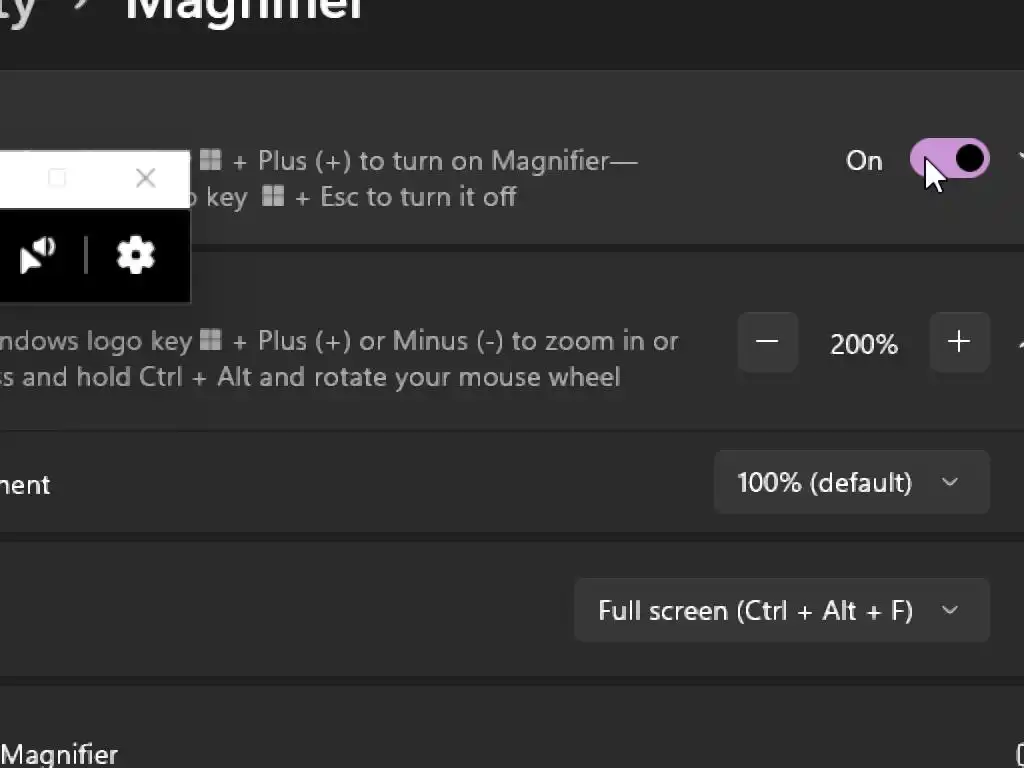This screenshot has width=1024, height=768.
Task: Turn off the Magnifier toggle switch
Action: (x=949, y=159)
